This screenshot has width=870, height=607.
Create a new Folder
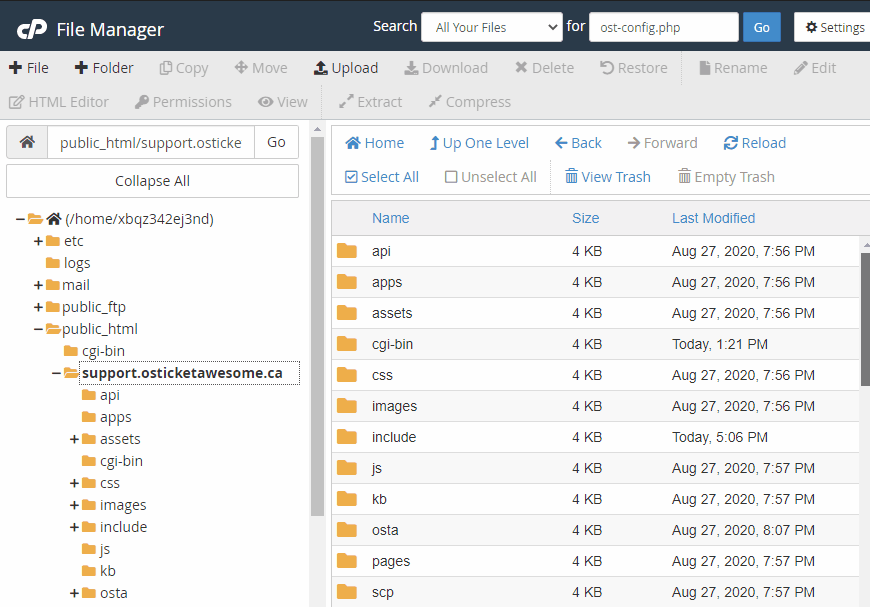pos(104,68)
